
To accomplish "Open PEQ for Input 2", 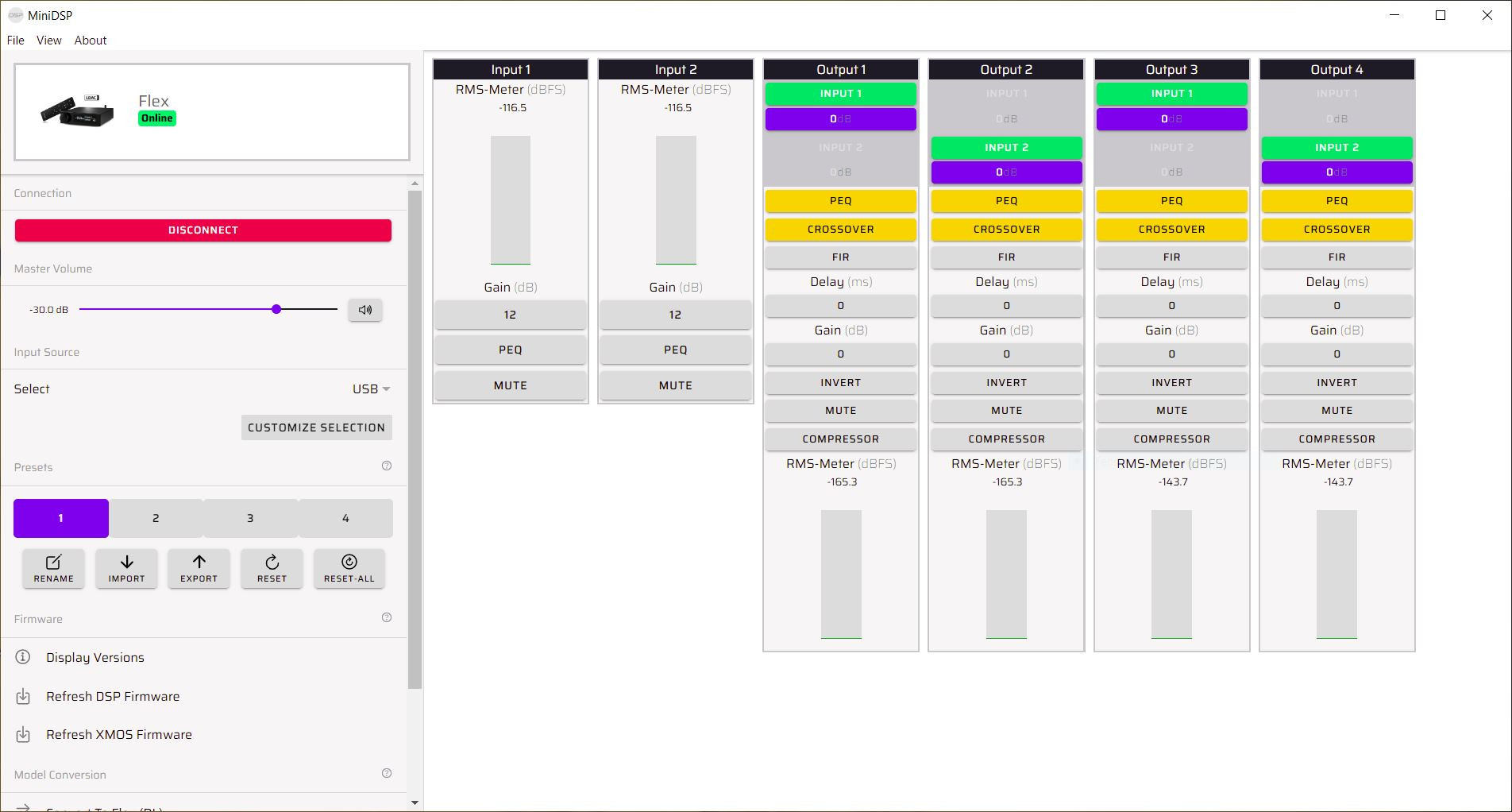I will (x=676, y=350).
